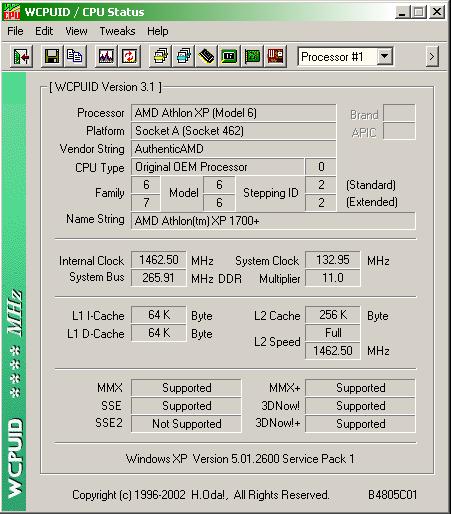The height and width of the screenshot is (514, 451).
Task: Open the Edit menu
Action: point(44,31)
